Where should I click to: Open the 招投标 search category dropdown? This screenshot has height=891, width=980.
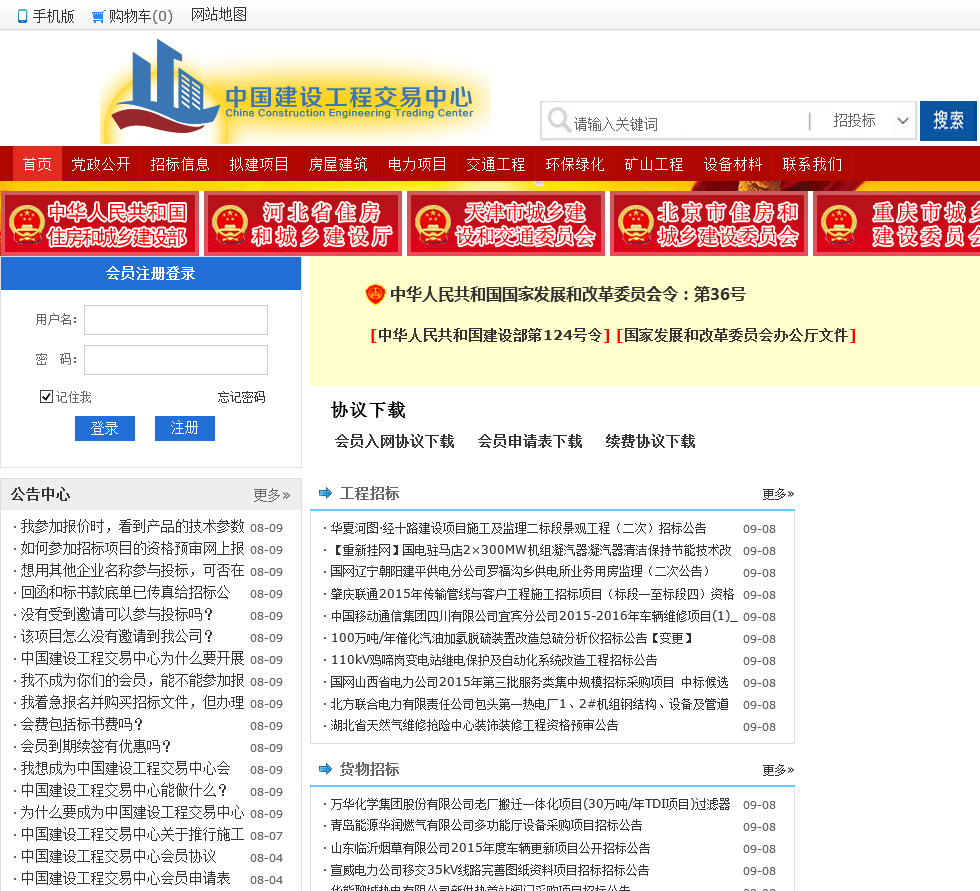[870, 120]
